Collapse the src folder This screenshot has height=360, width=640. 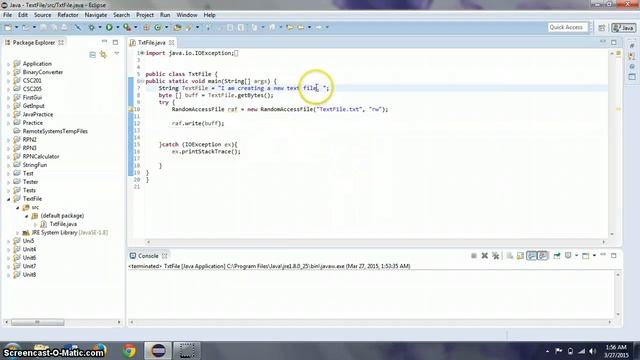point(18,207)
